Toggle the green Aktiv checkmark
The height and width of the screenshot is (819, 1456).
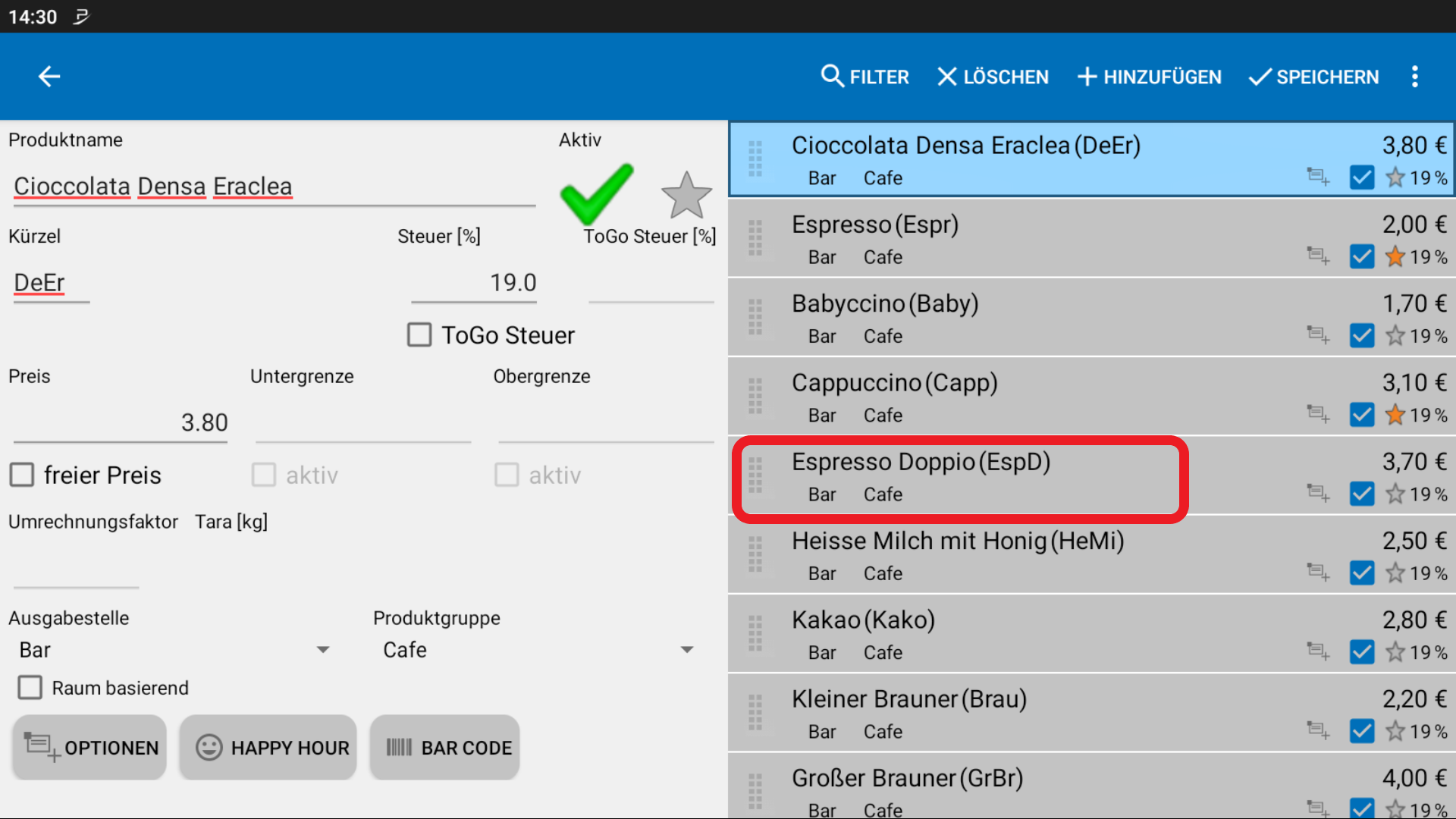click(596, 193)
